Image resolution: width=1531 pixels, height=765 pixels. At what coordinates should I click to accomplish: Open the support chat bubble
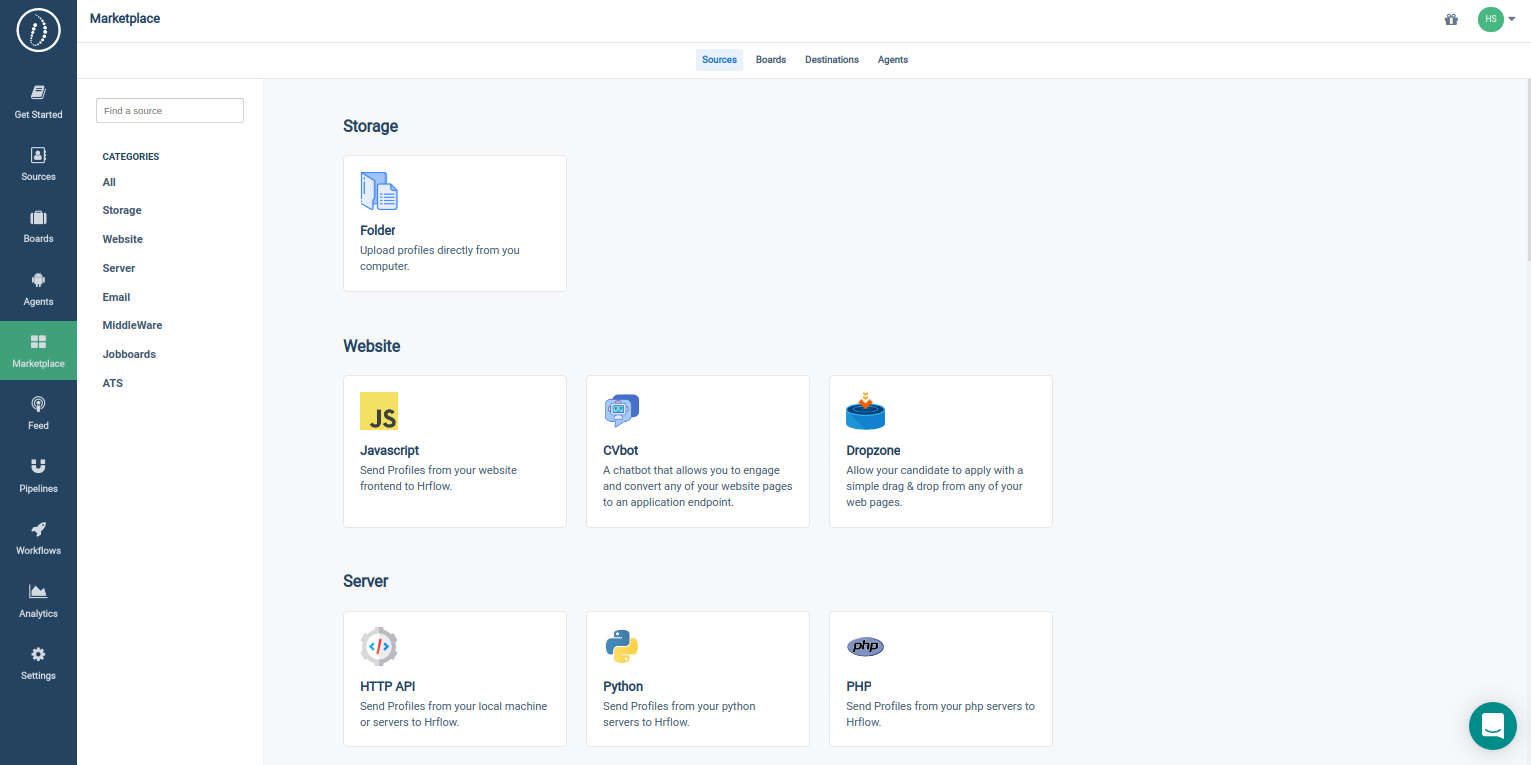(x=1492, y=726)
